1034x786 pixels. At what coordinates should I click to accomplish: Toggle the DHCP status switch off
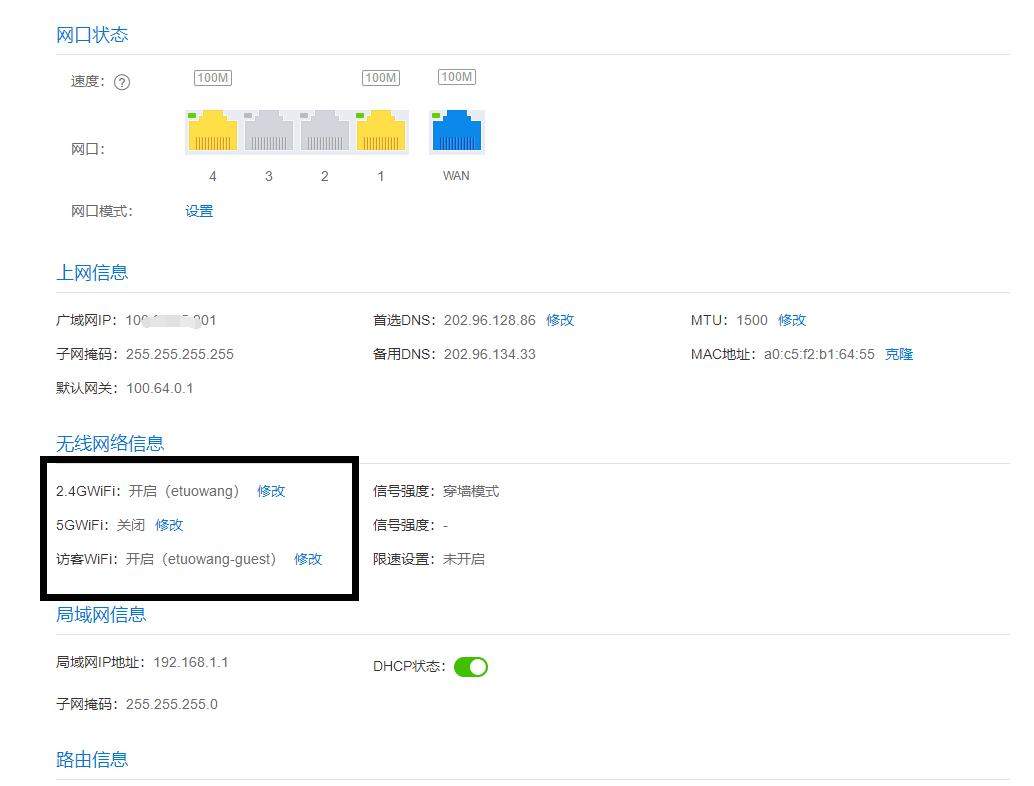[x=470, y=666]
